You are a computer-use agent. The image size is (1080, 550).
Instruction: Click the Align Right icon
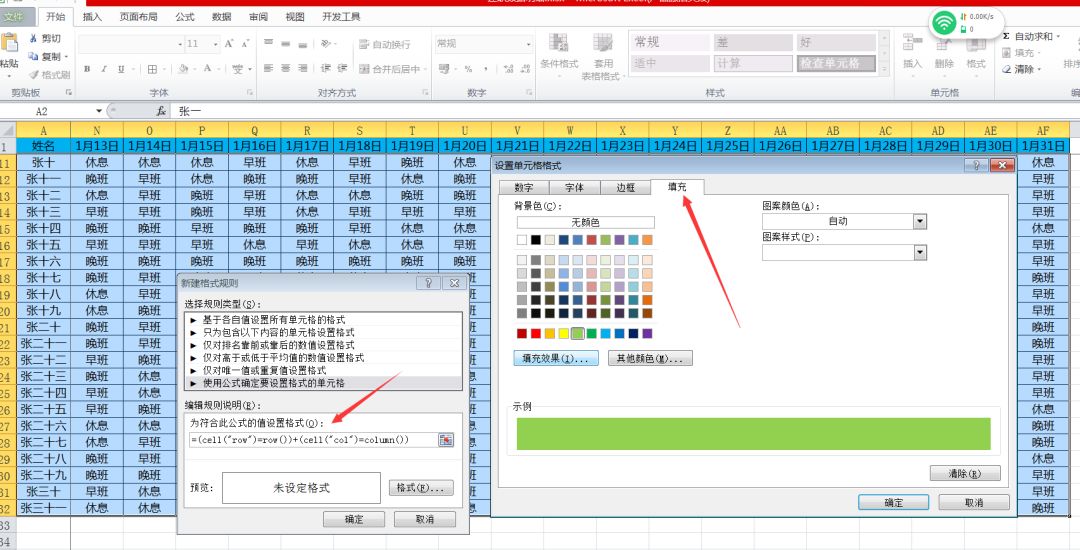[x=303, y=69]
